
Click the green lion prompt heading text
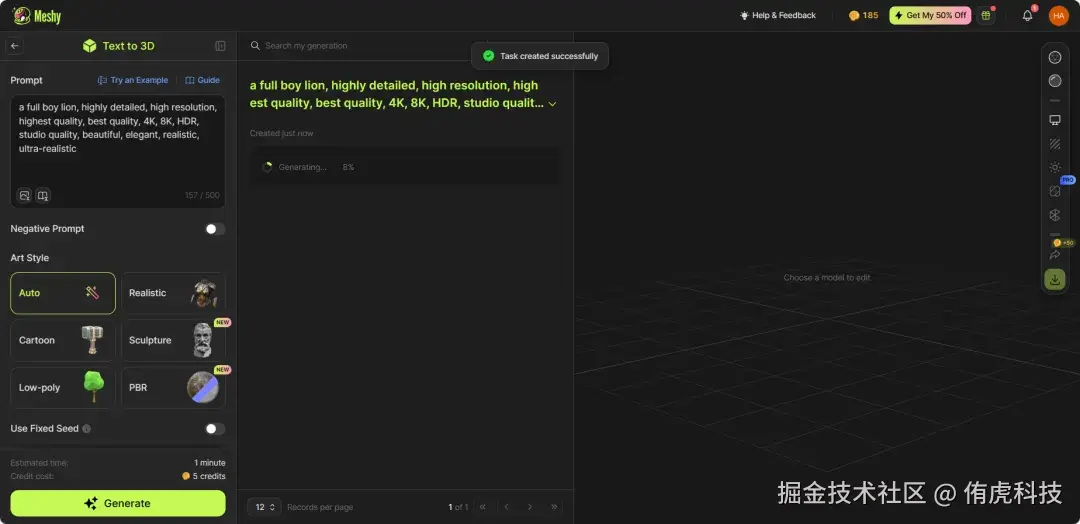tap(397, 94)
